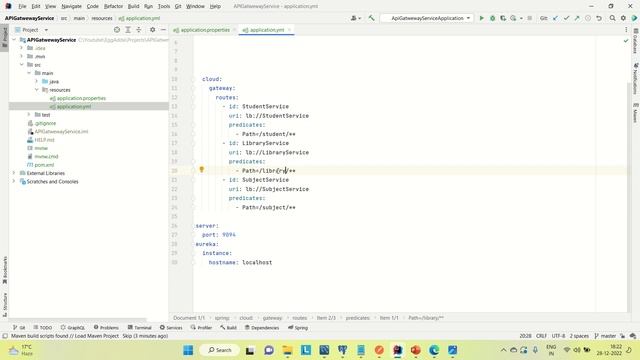Expand the .idea folder
This screenshot has height=360, width=640.
click(22, 48)
